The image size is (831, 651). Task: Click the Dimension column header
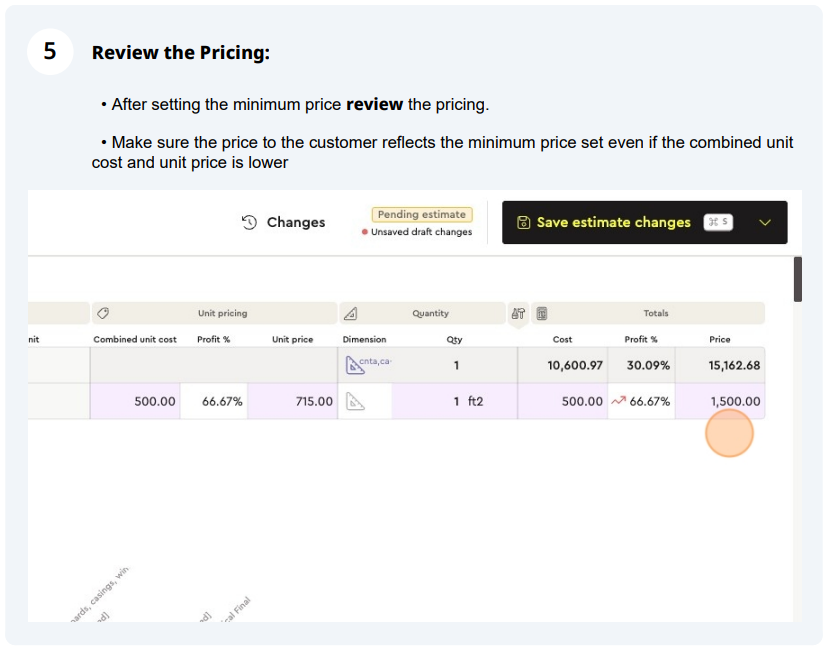tap(364, 339)
